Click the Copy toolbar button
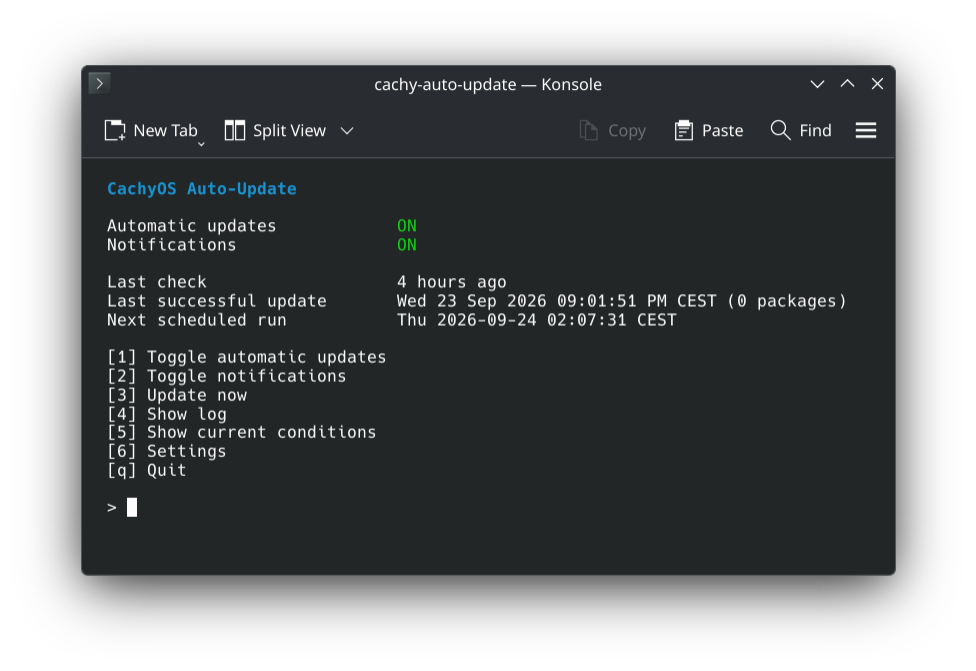Screen dimensions: 976x671 (612, 131)
